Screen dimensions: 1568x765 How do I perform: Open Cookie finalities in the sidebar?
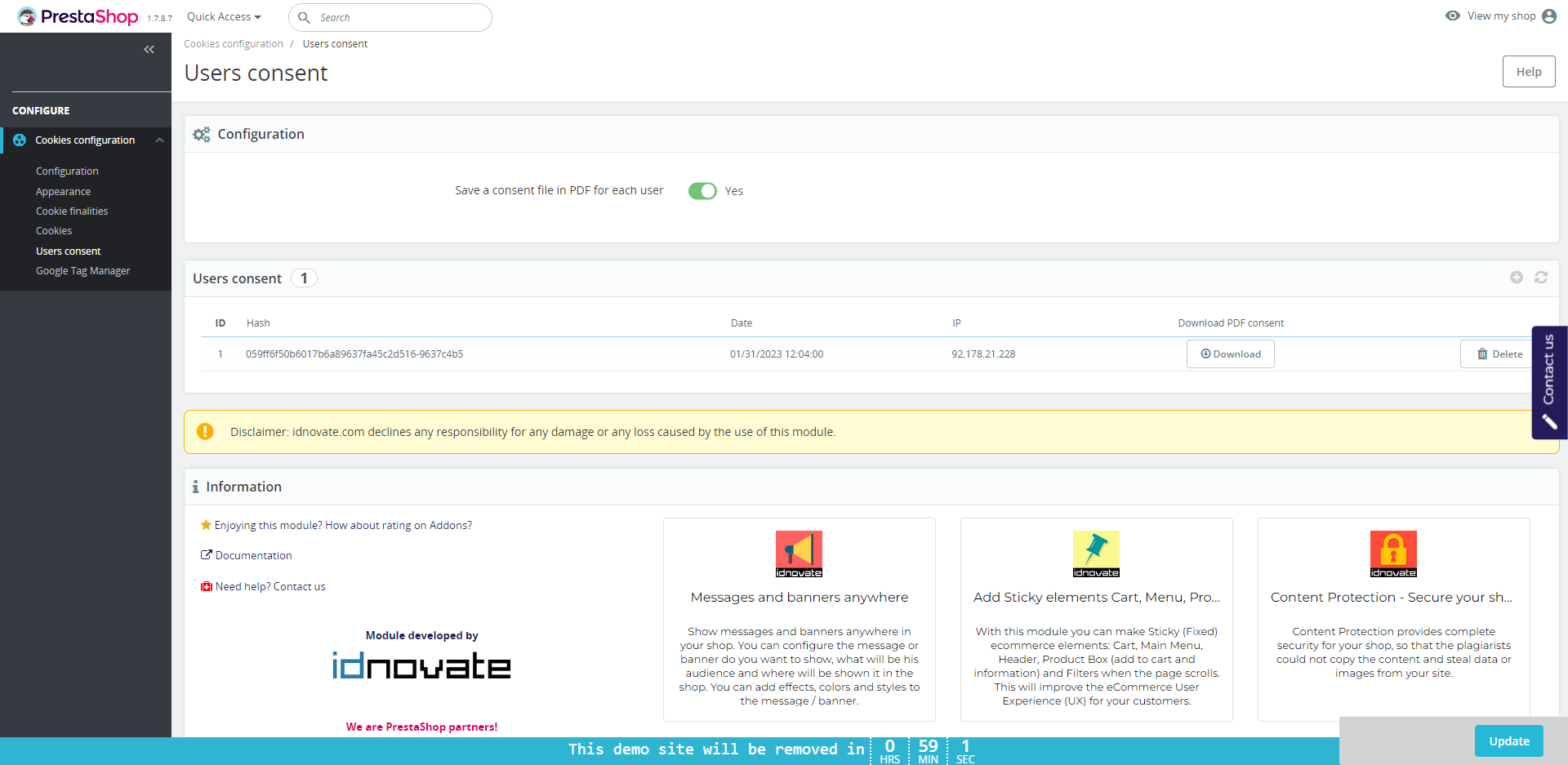click(72, 211)
